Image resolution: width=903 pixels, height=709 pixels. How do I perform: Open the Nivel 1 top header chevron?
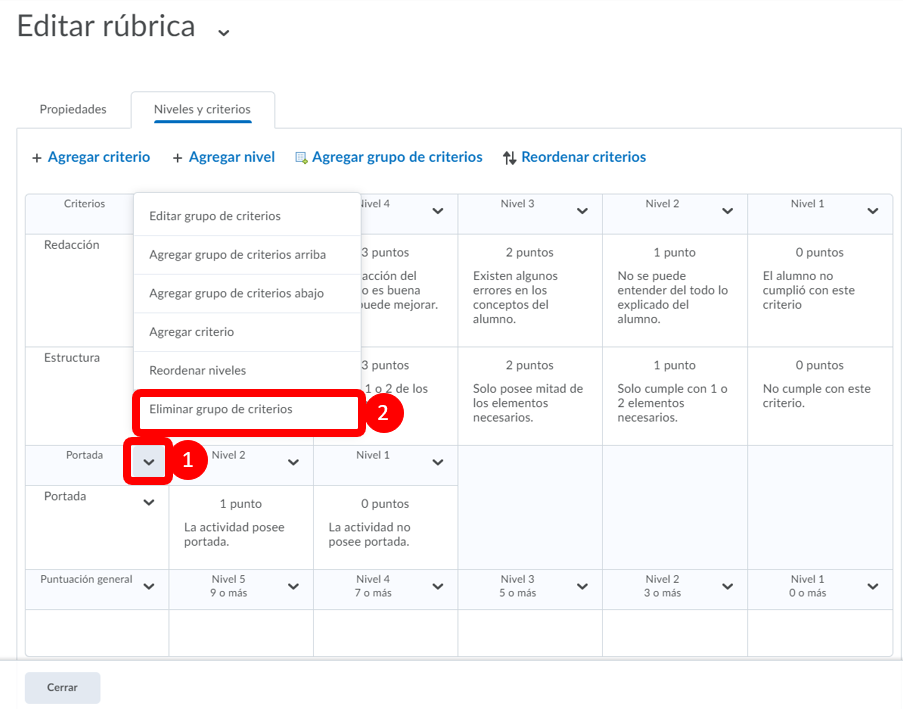[x=873, y=211]
